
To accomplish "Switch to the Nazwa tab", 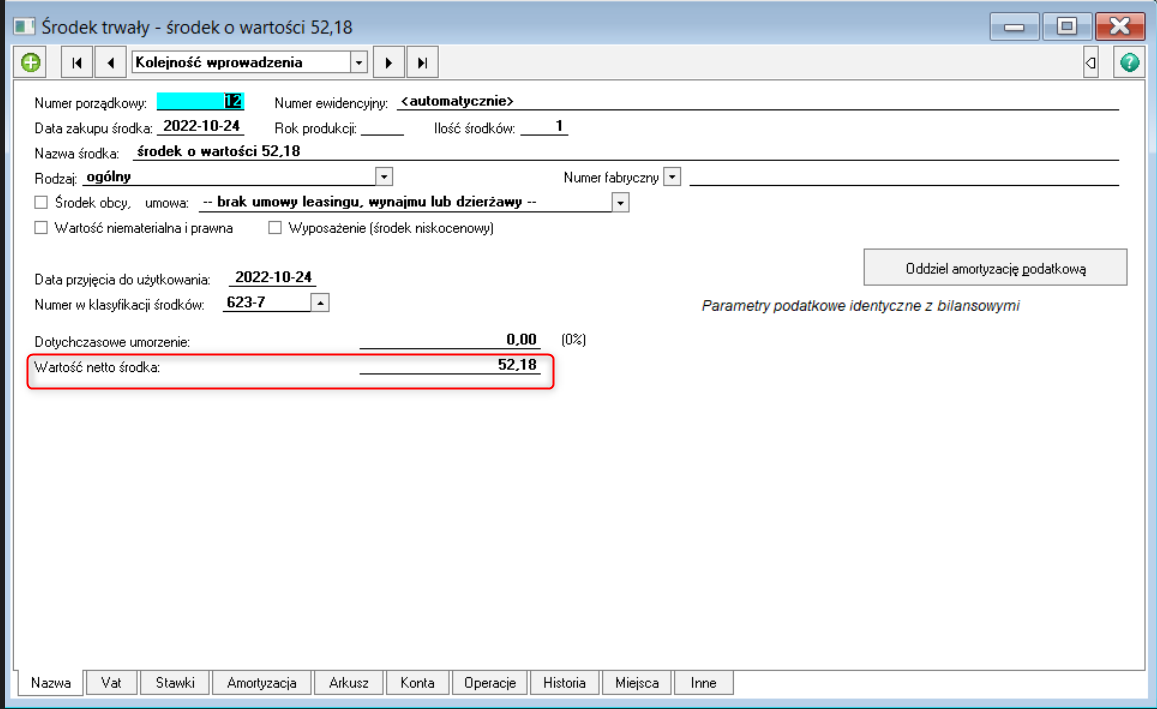I will click(50, 682).
